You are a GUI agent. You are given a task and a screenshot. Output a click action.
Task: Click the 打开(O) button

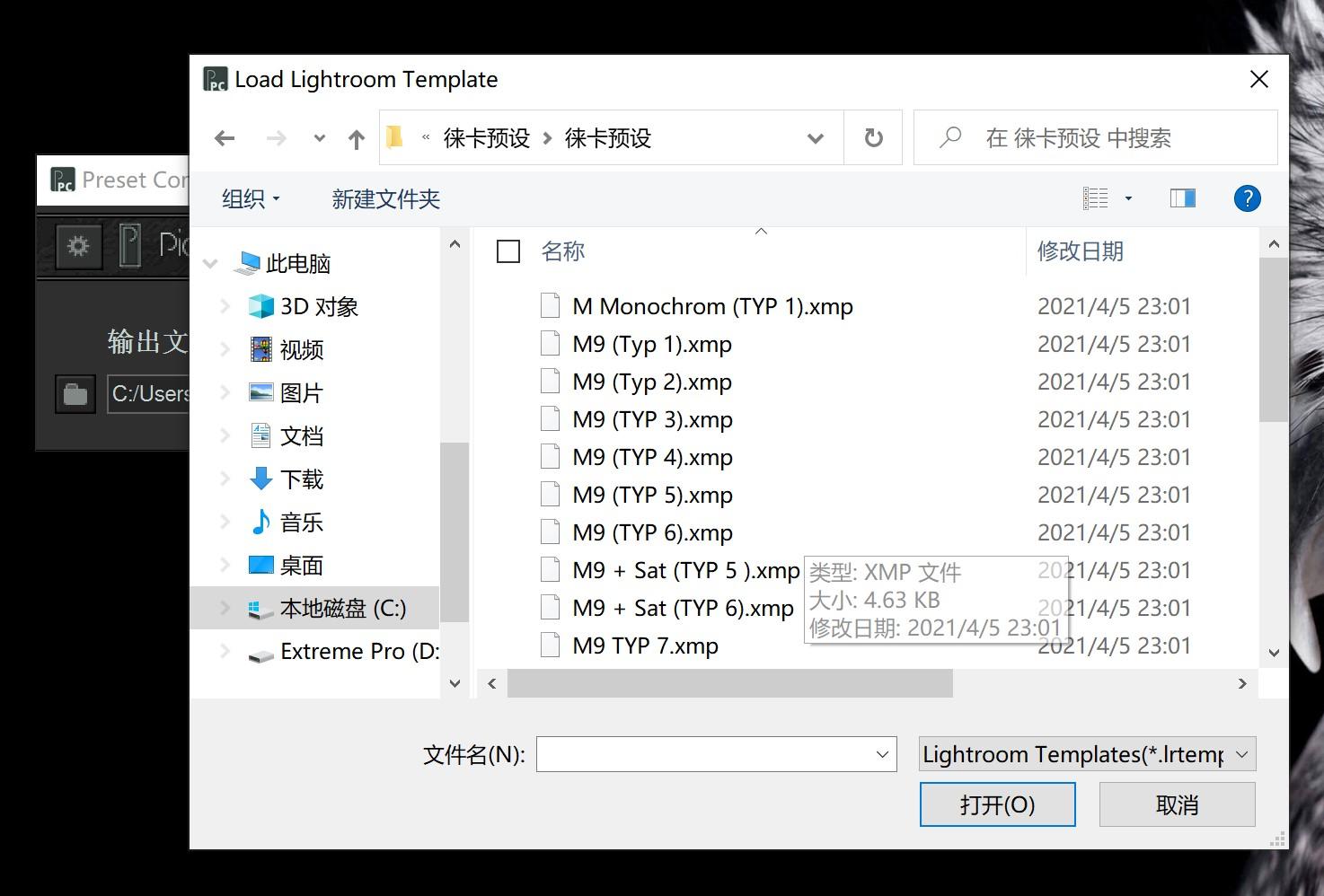(997, 804)
